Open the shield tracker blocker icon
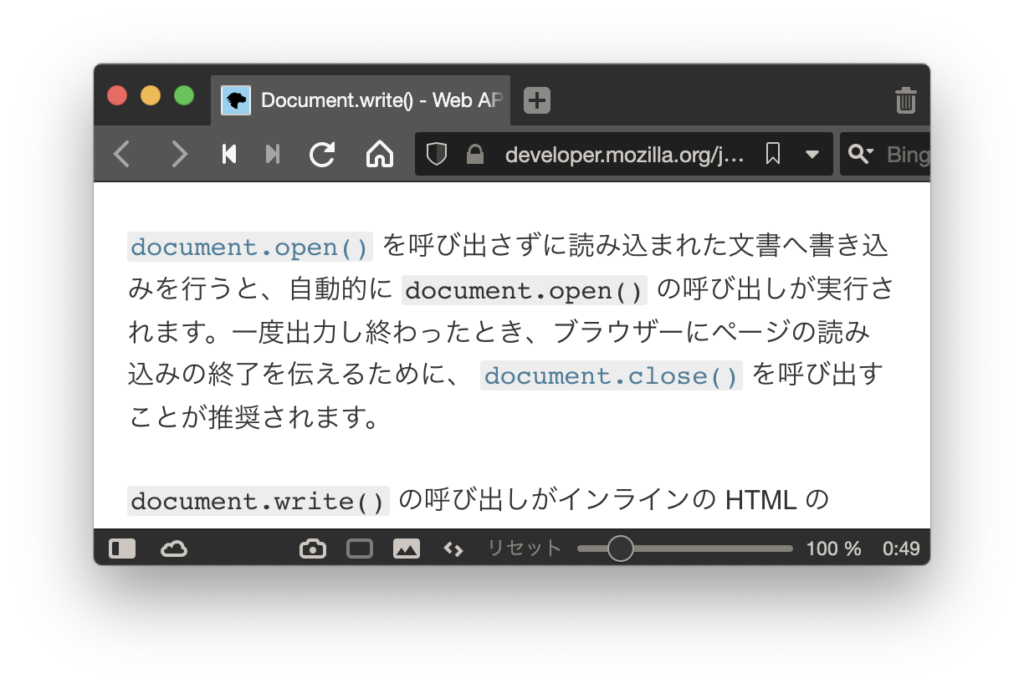 [x=437, y=154]
